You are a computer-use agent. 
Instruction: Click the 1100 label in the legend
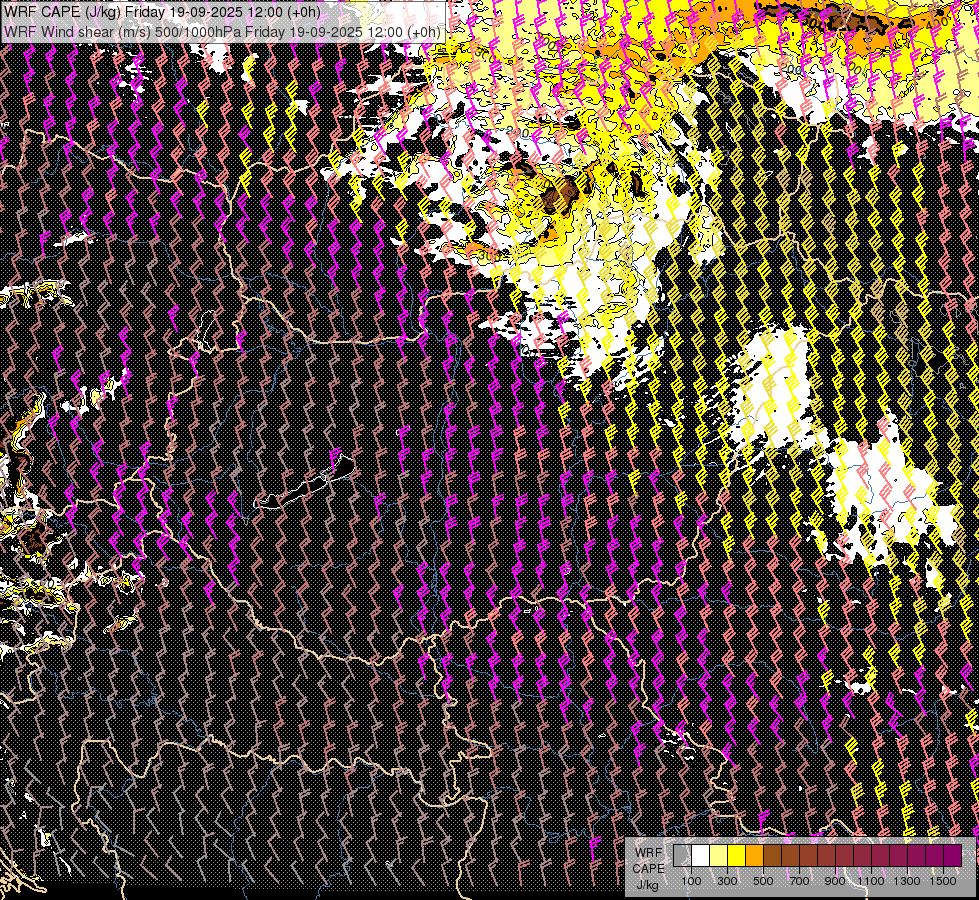(870, 881)
